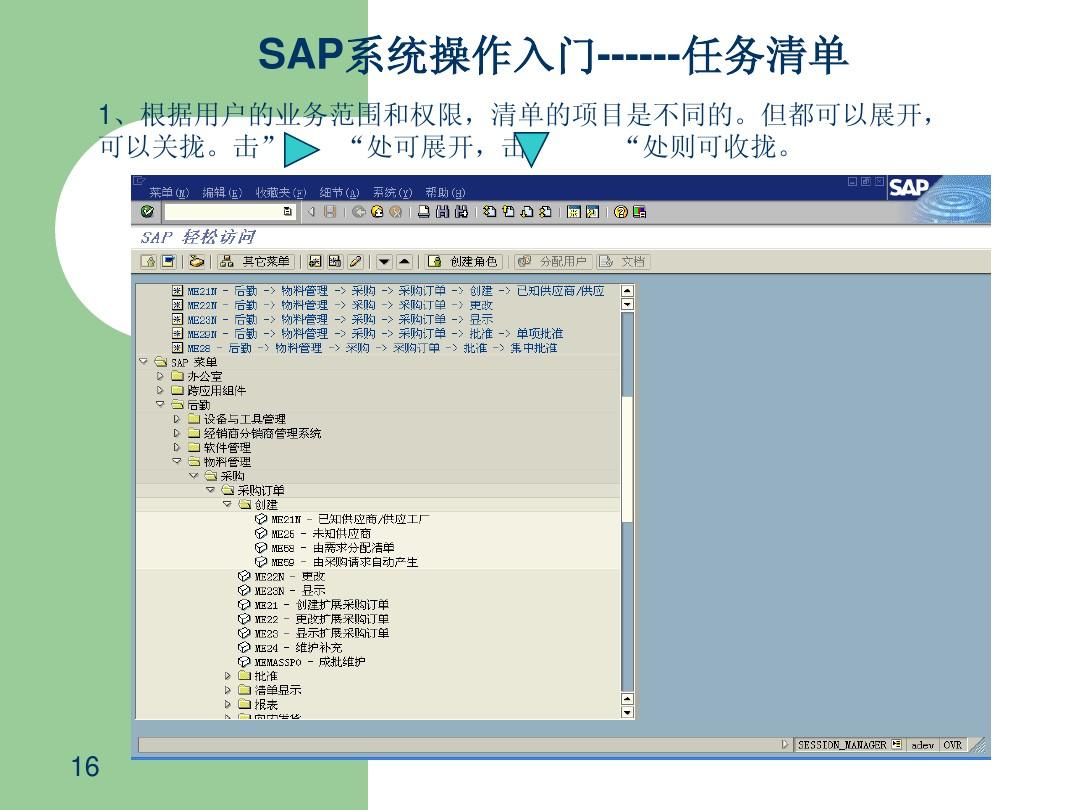Screen dimensions: 1080x810
Task: Click the Next Page icon
Action: coord(526,212)
